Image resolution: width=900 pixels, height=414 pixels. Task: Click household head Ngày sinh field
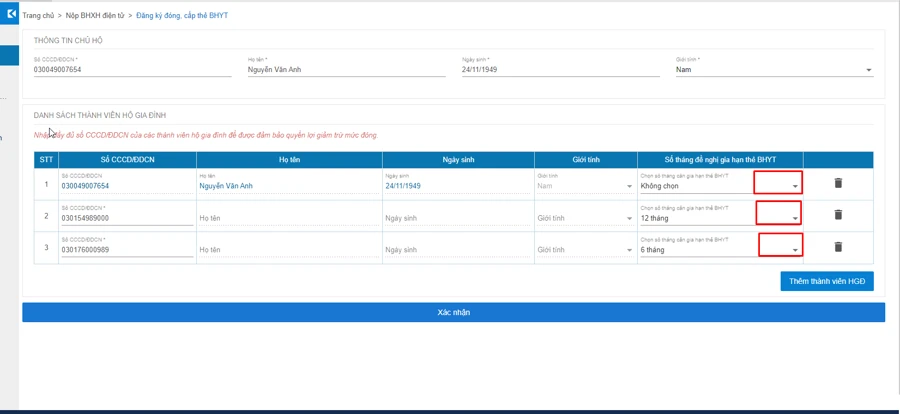click(560, 70)
